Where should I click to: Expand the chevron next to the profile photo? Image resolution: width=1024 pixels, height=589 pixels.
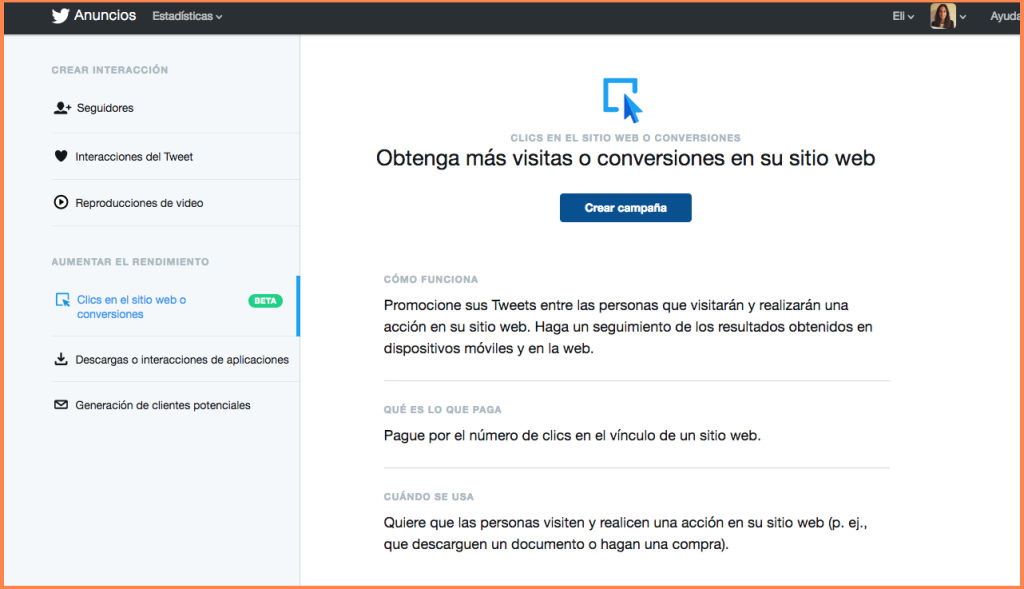[x=962, y=16]
